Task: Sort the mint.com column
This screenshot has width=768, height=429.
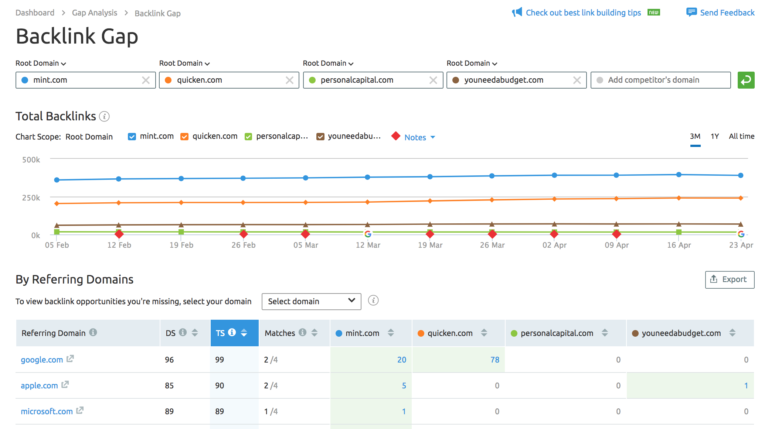Action: pos(390,333)
